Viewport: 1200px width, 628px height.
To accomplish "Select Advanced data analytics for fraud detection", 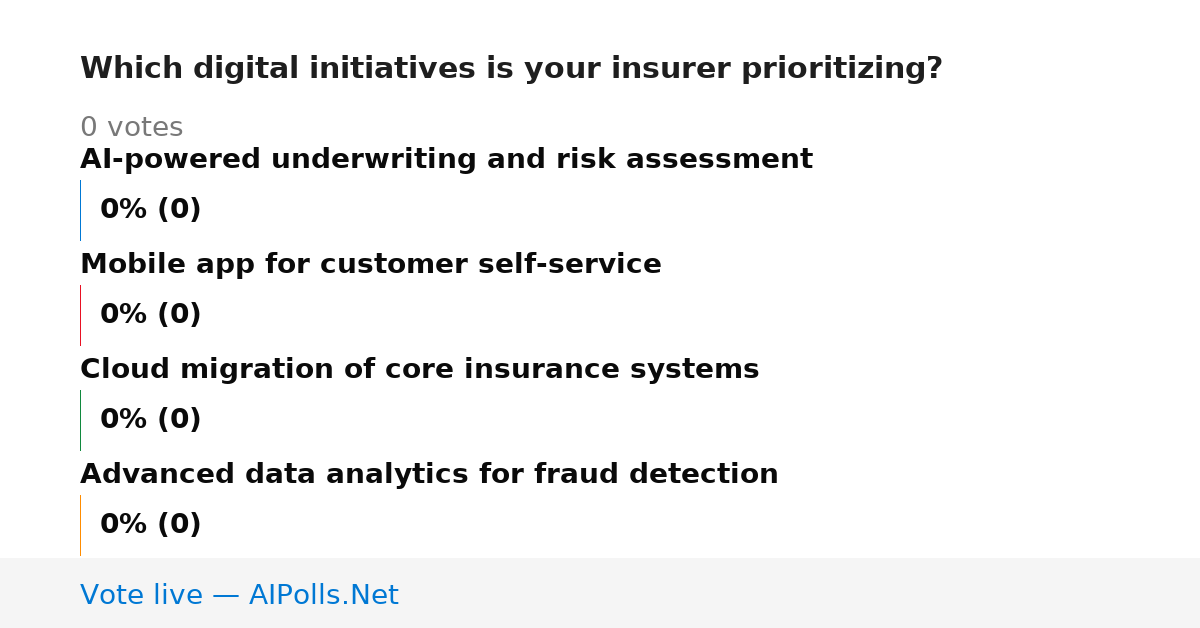I will coord(429,475).
